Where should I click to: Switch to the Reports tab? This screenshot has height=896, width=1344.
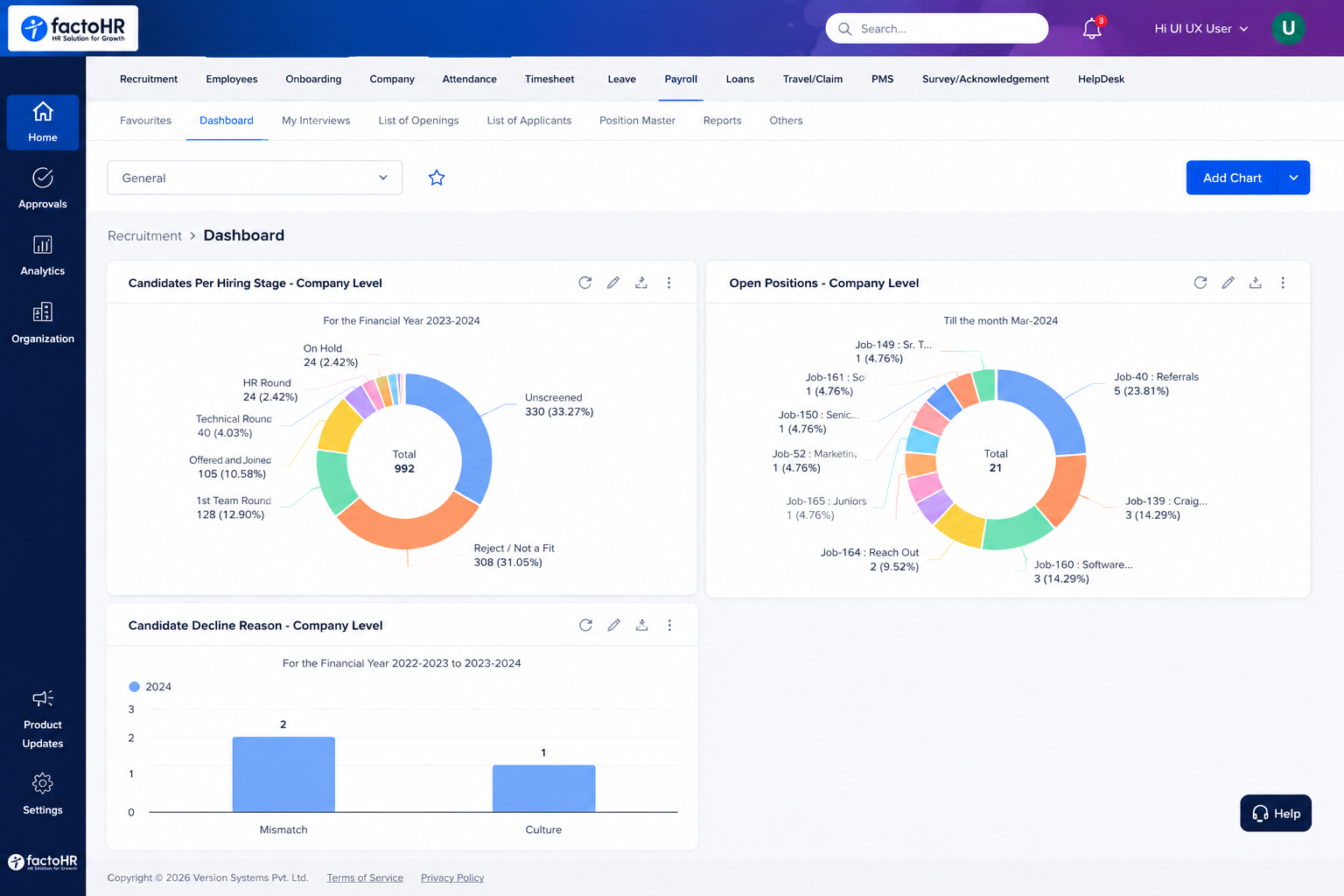[x=722, y=121]
